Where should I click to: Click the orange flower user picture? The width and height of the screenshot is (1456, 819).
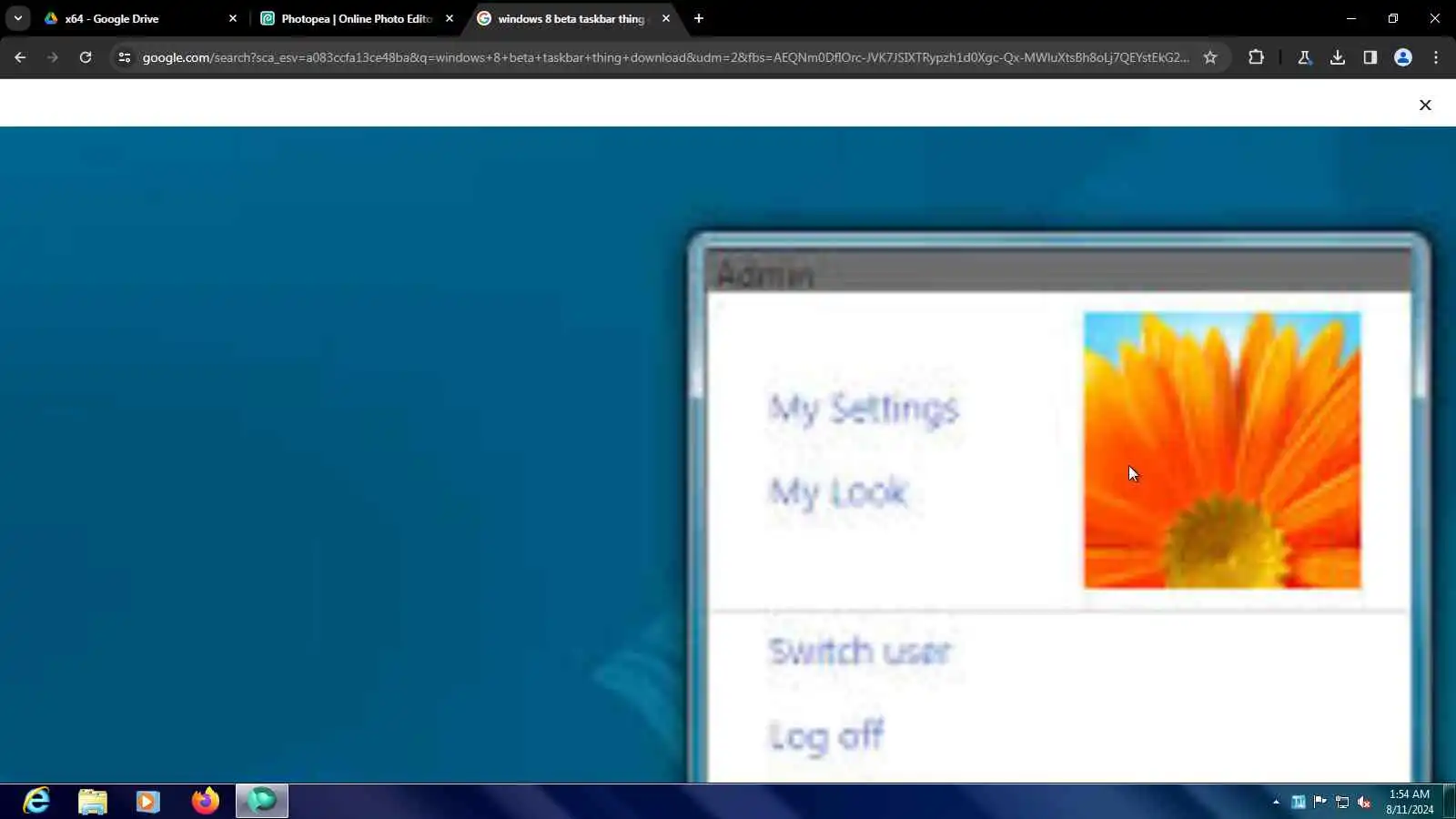click(x=1222, y=450)
